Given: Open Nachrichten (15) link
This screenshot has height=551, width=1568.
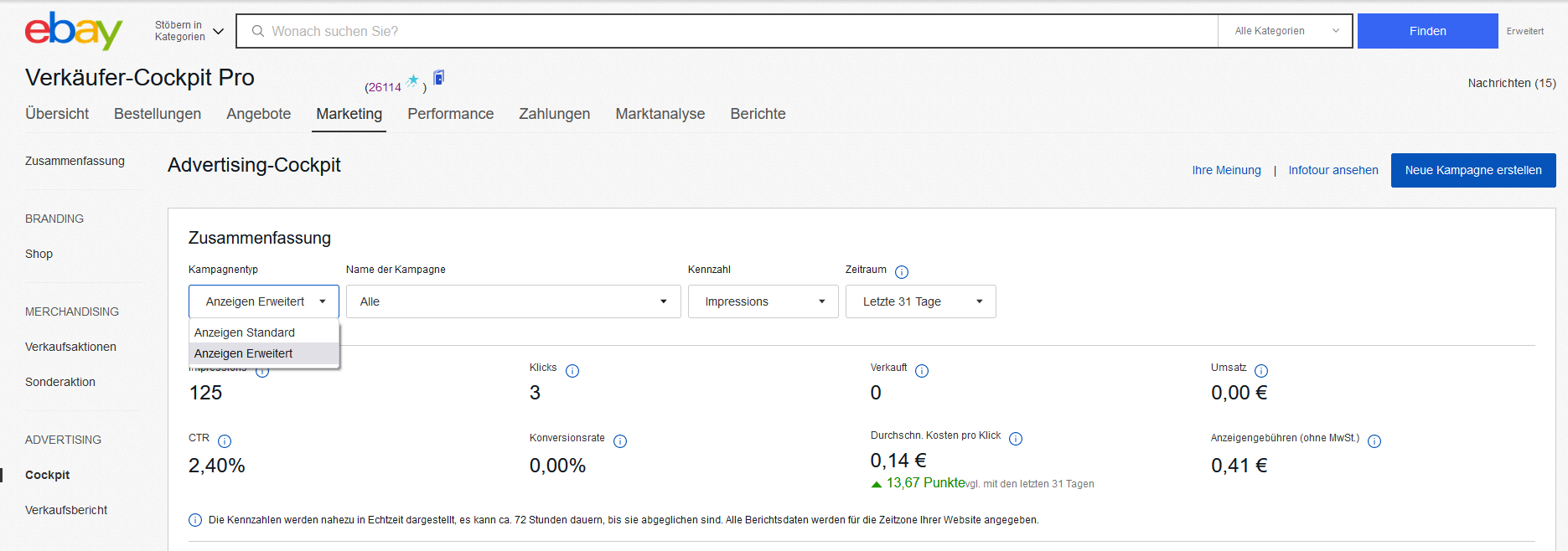Looking at the screenshot, I should pos(1512,83).
